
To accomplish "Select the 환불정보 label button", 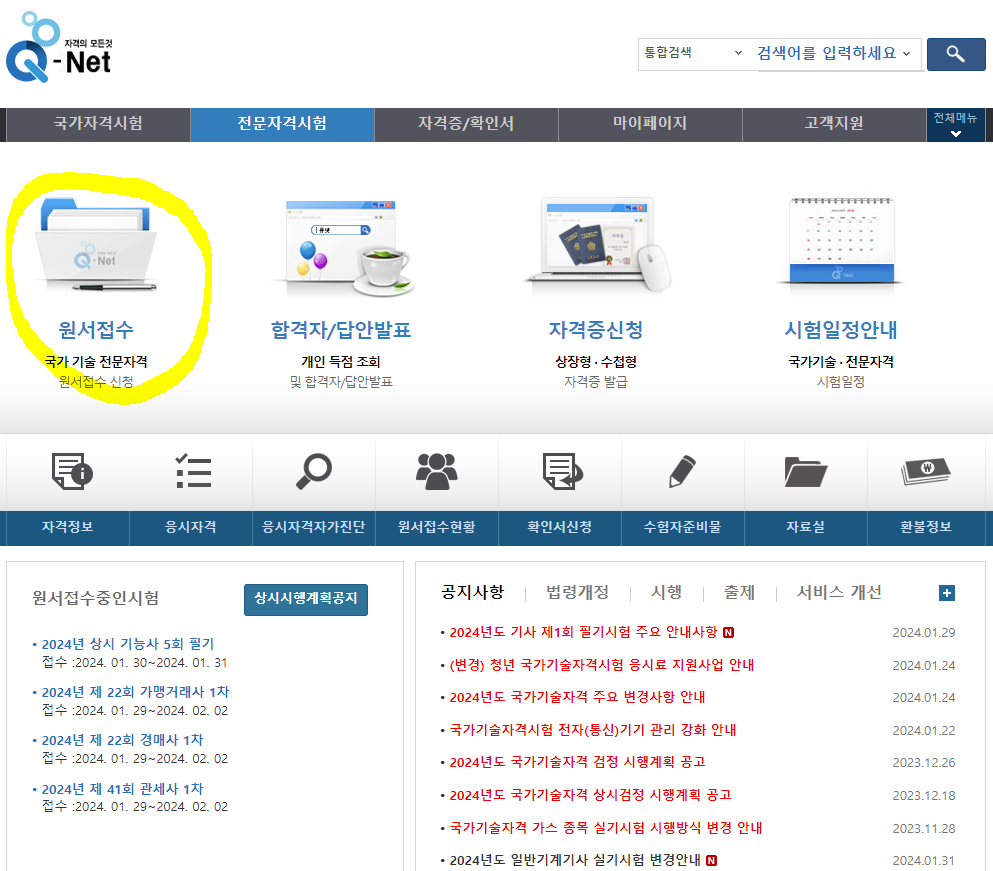I will [926, 528].
